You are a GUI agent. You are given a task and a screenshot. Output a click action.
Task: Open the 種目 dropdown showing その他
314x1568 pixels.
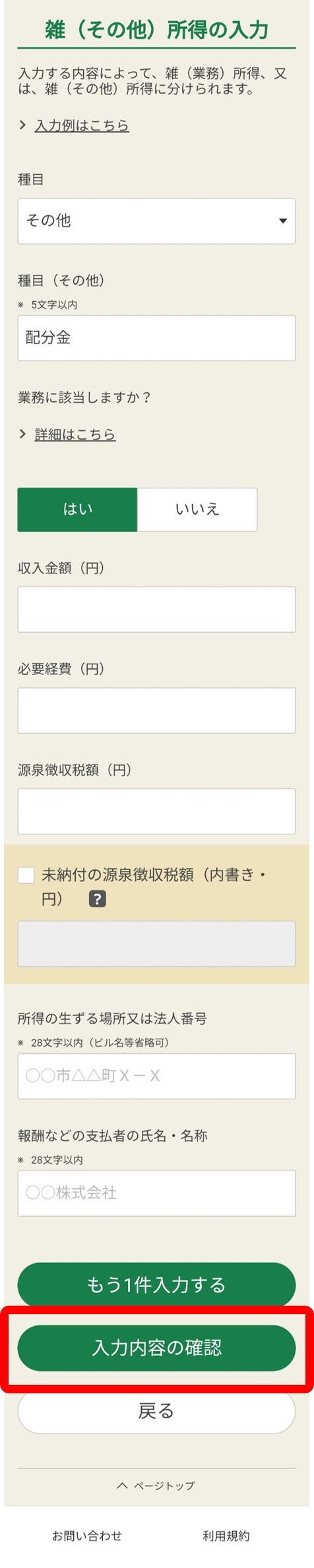[x=156, y=221]
